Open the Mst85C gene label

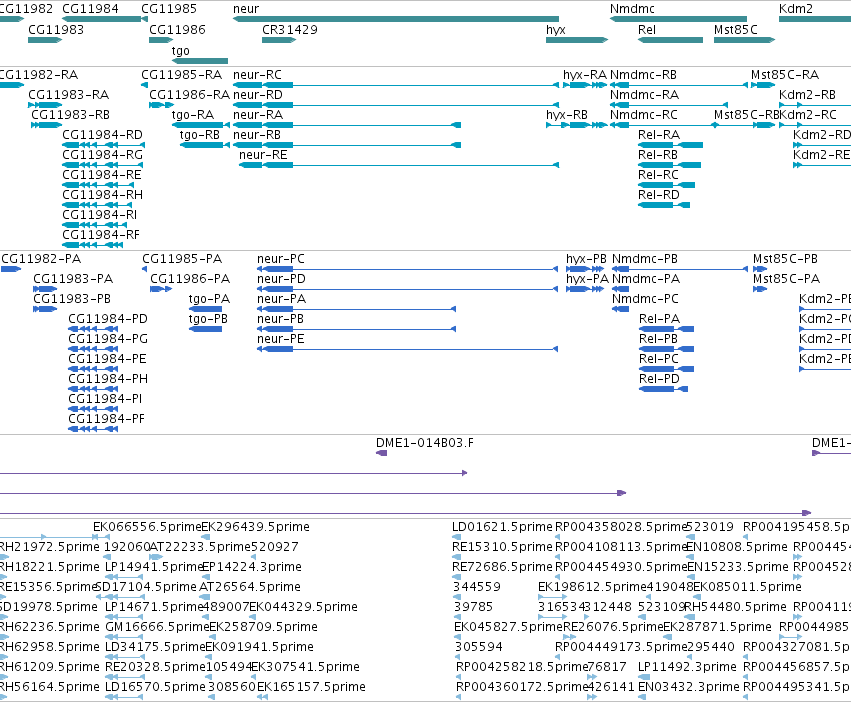click(x=735, y=30)
